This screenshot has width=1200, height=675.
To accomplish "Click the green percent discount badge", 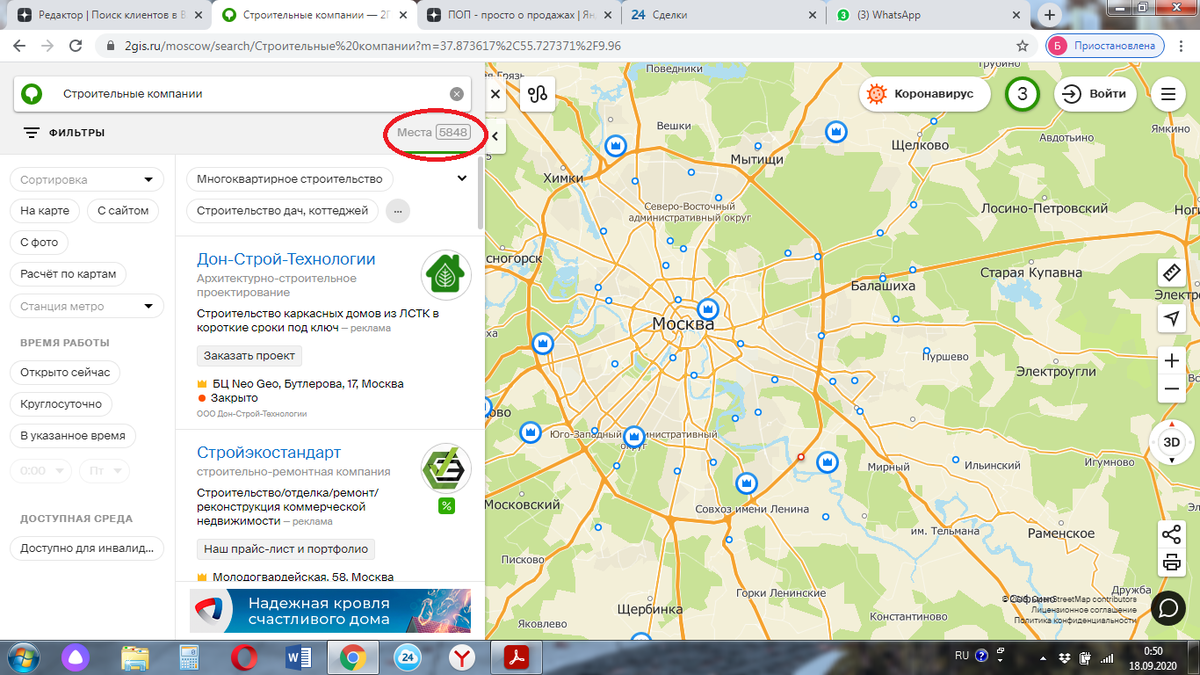I will [446, 506].
